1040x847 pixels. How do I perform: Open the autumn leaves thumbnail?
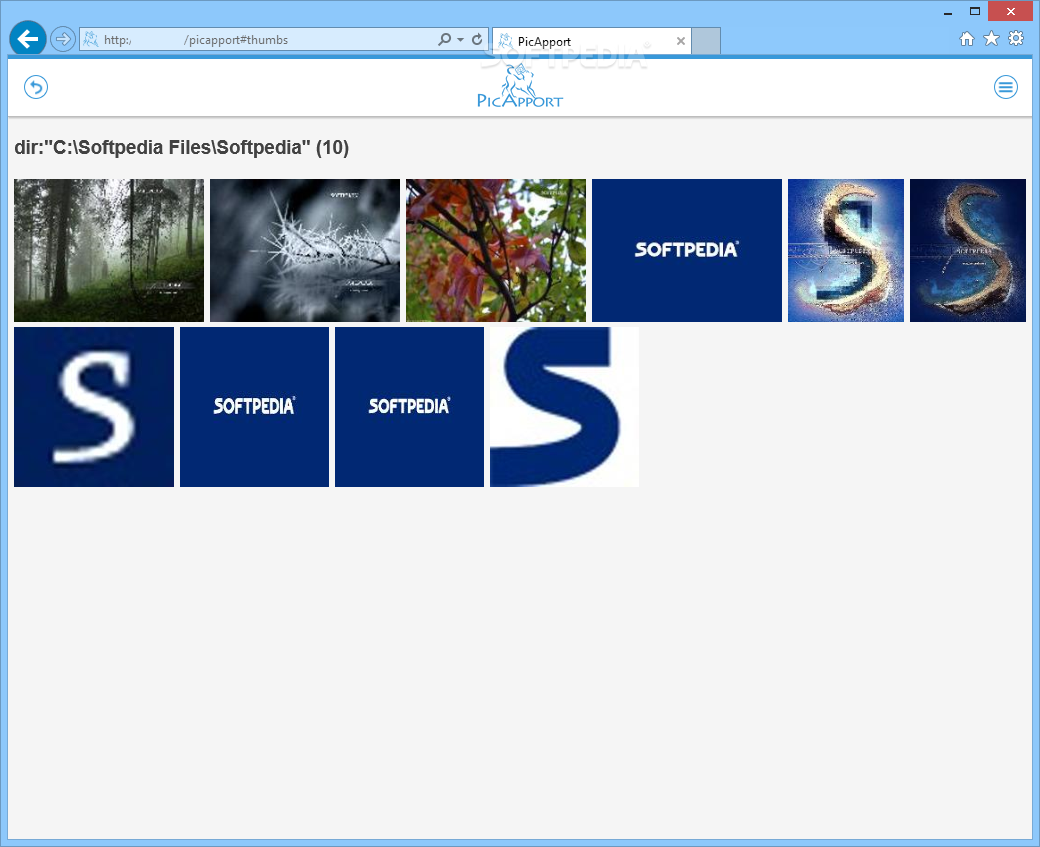[x=496, y=250]
